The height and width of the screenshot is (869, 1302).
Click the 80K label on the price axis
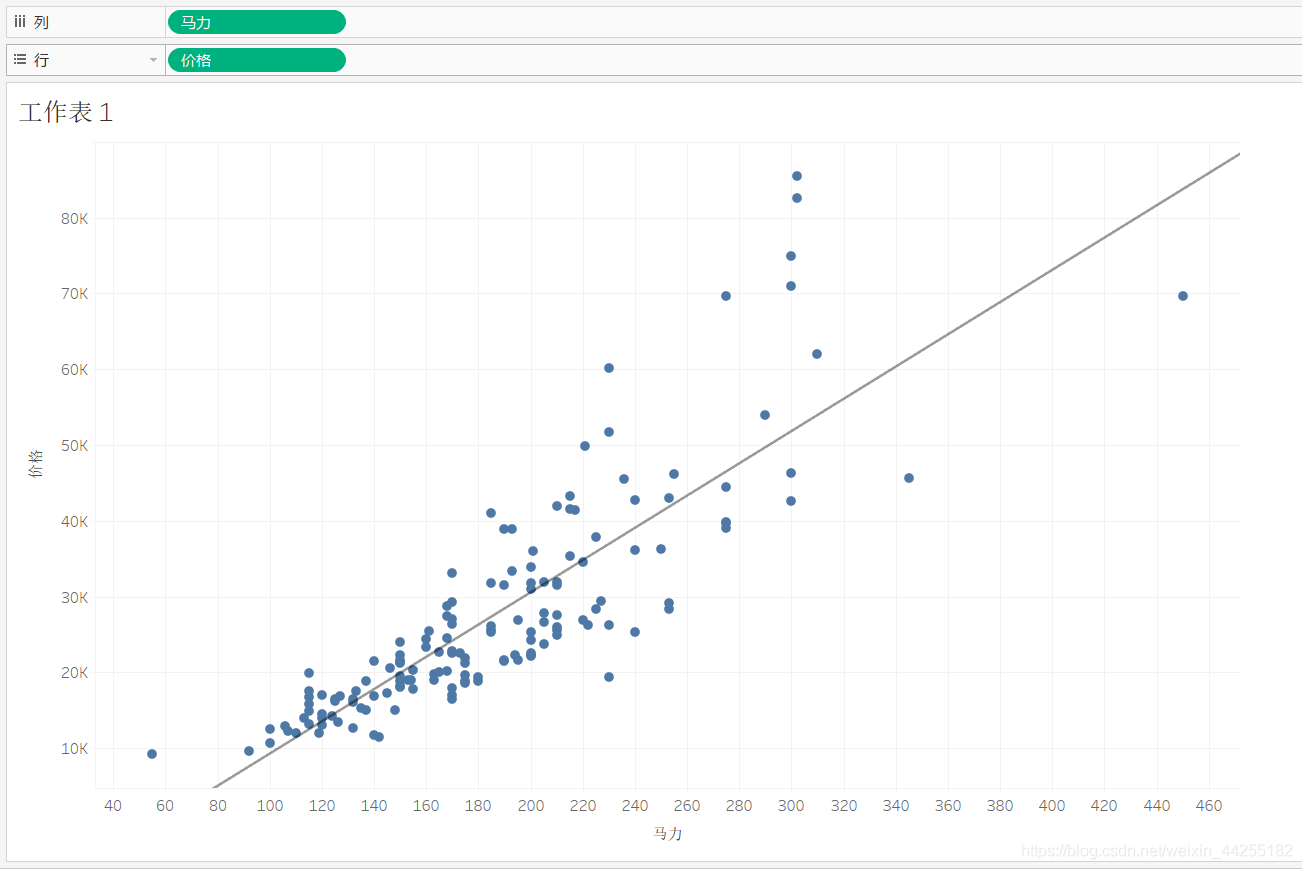coord(77,218)
